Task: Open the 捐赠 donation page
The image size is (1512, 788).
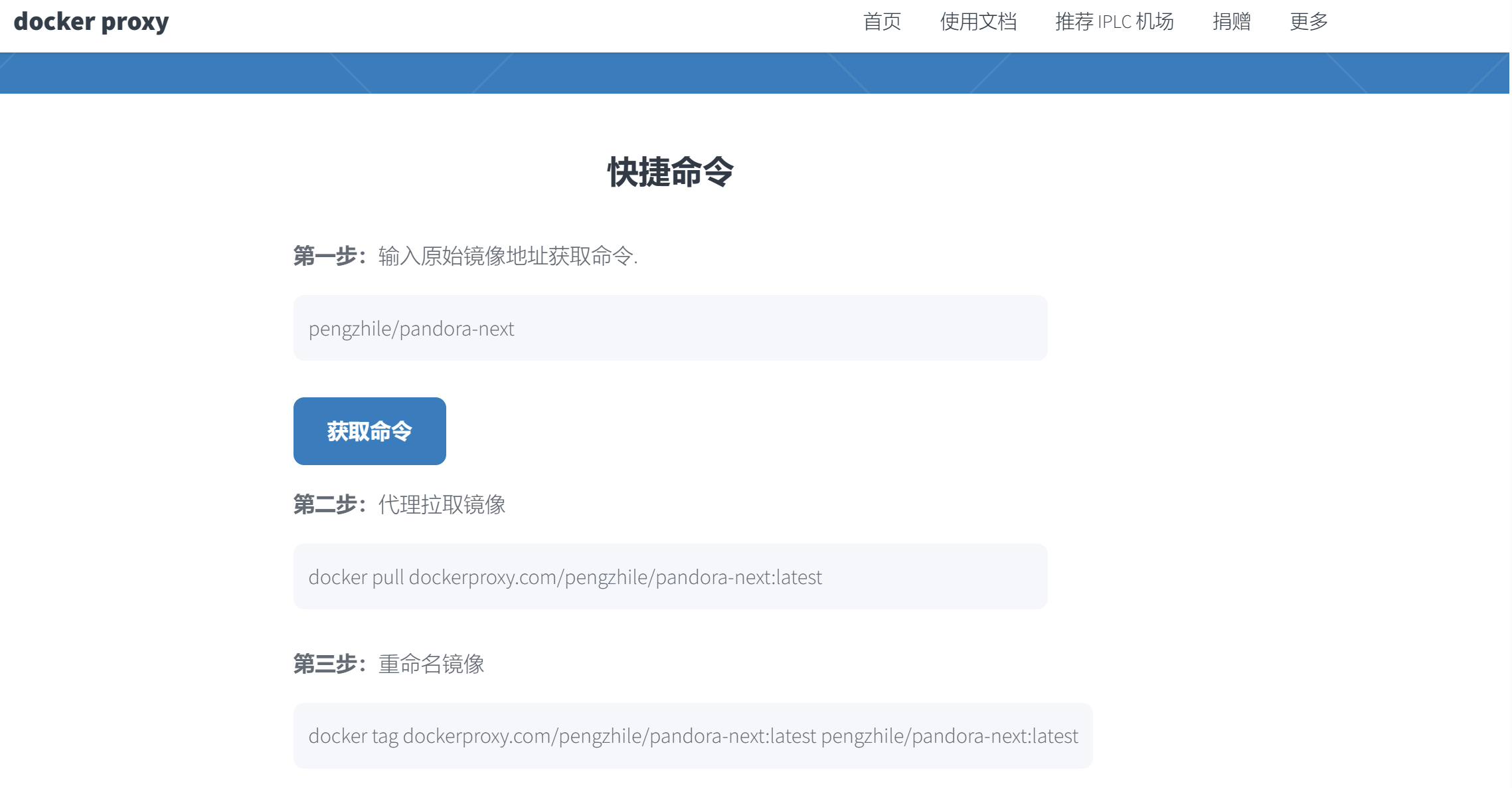Action: [1232, 22]
